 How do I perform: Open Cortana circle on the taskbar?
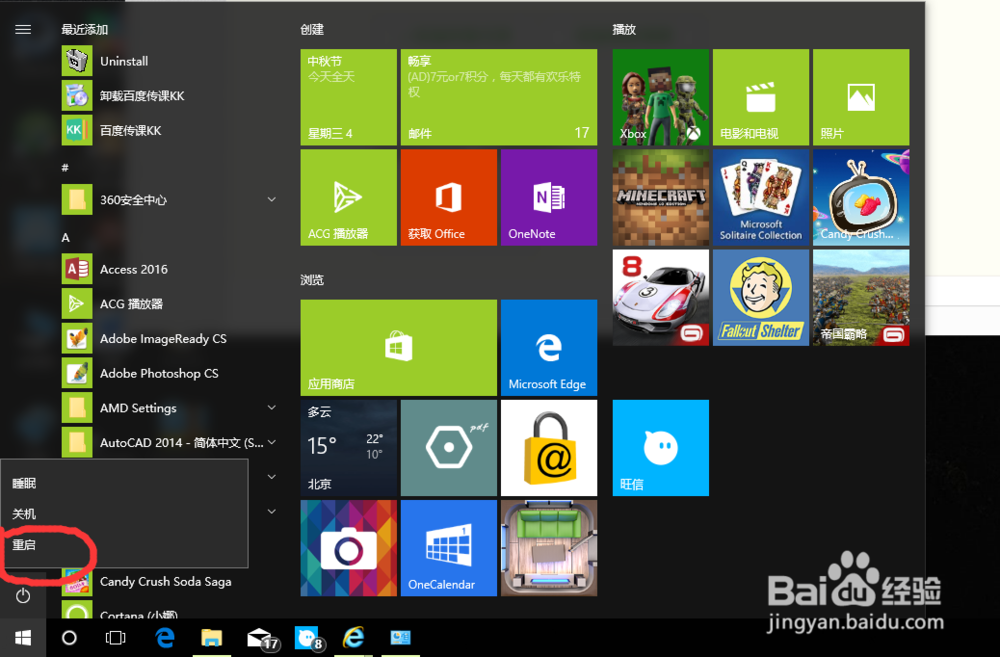(x=69, y=638)
